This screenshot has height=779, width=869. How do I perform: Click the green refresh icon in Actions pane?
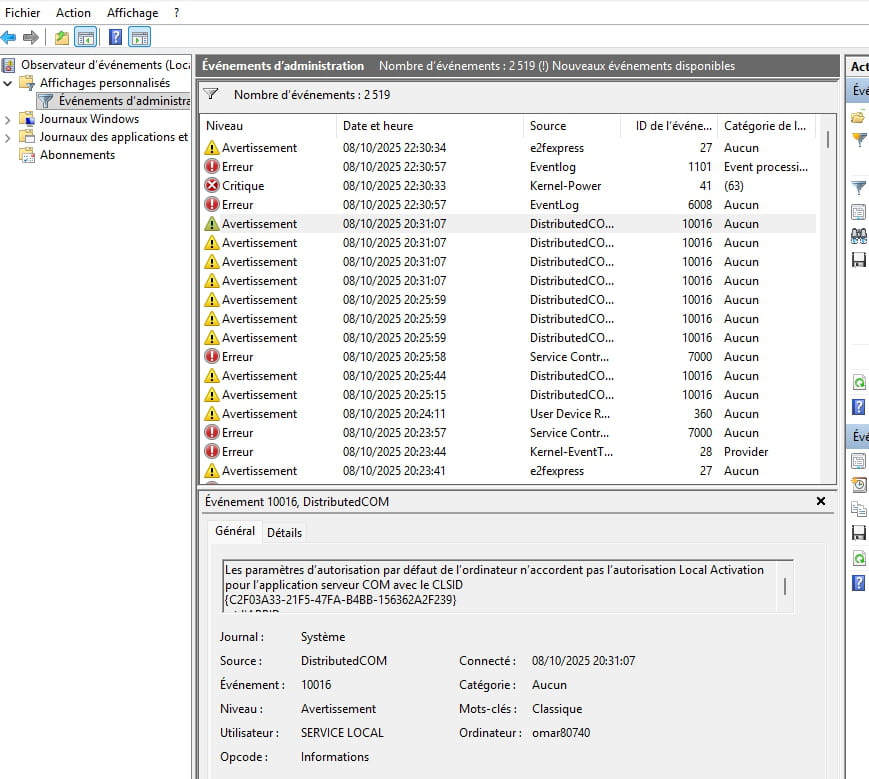[x=858, y=382]
